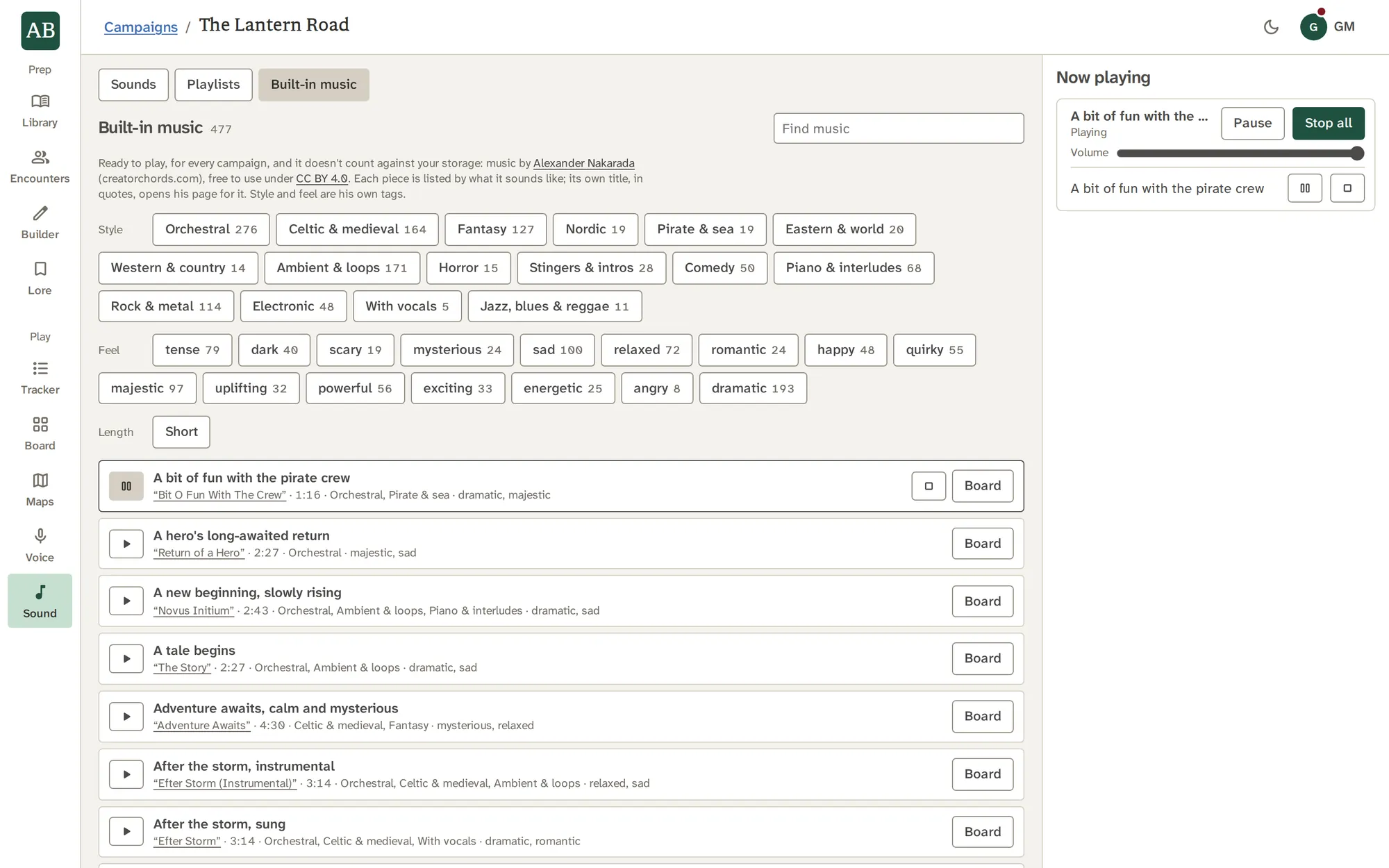This screenshot has width=1389, height=868.
Task: Toggle the Orchestral style filter
Action: point(211,229)
